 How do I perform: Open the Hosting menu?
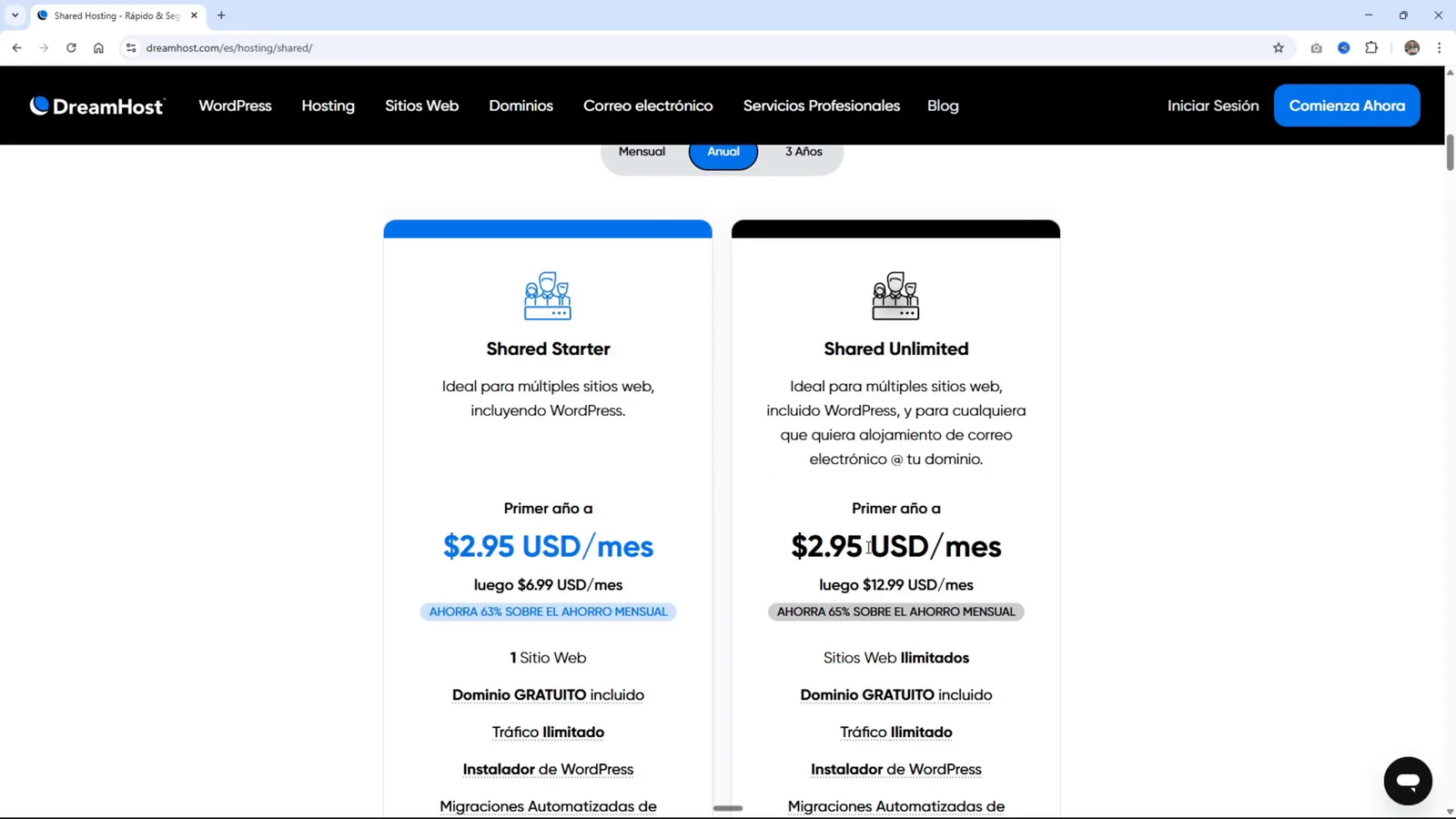point(329,106)
